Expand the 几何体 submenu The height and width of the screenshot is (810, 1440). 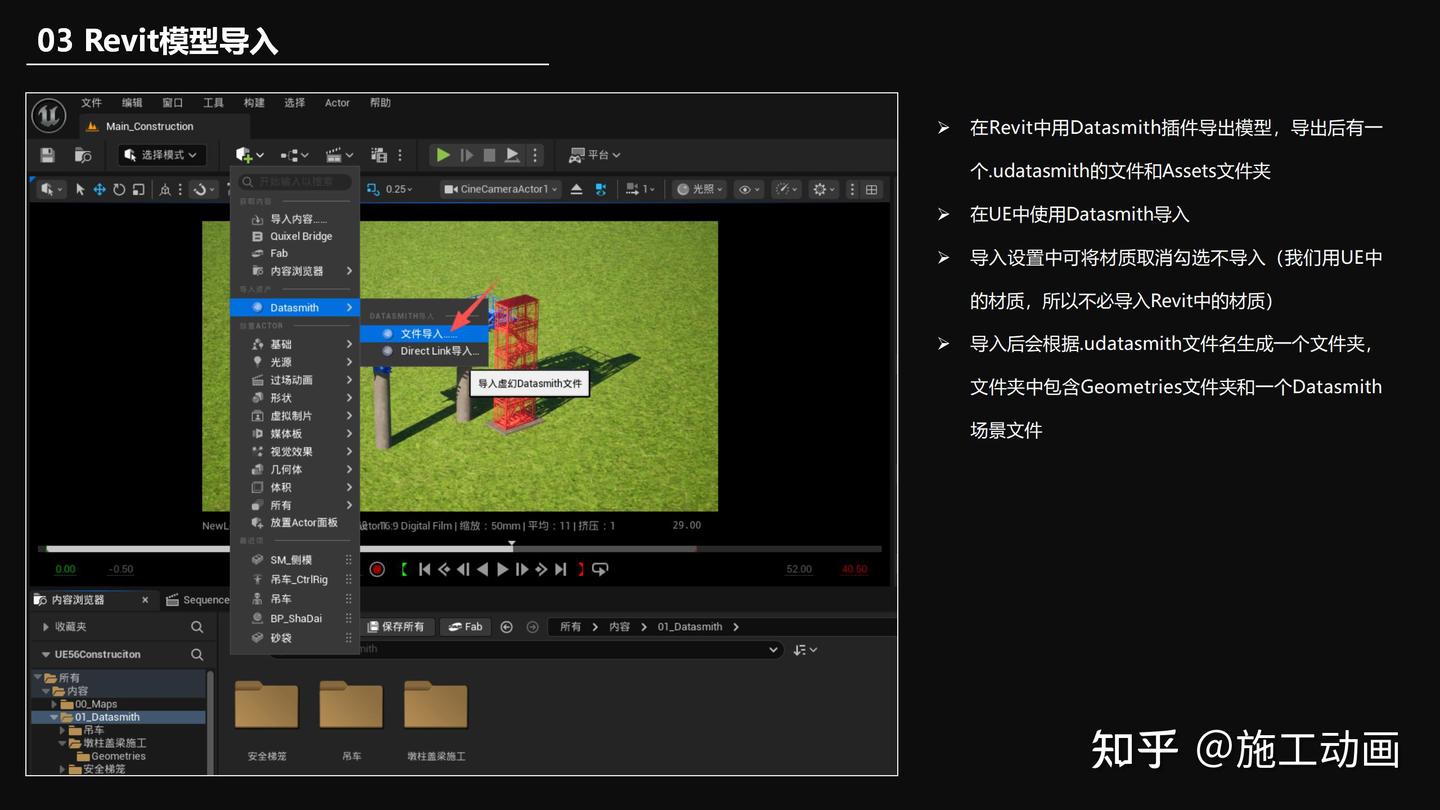294,469
